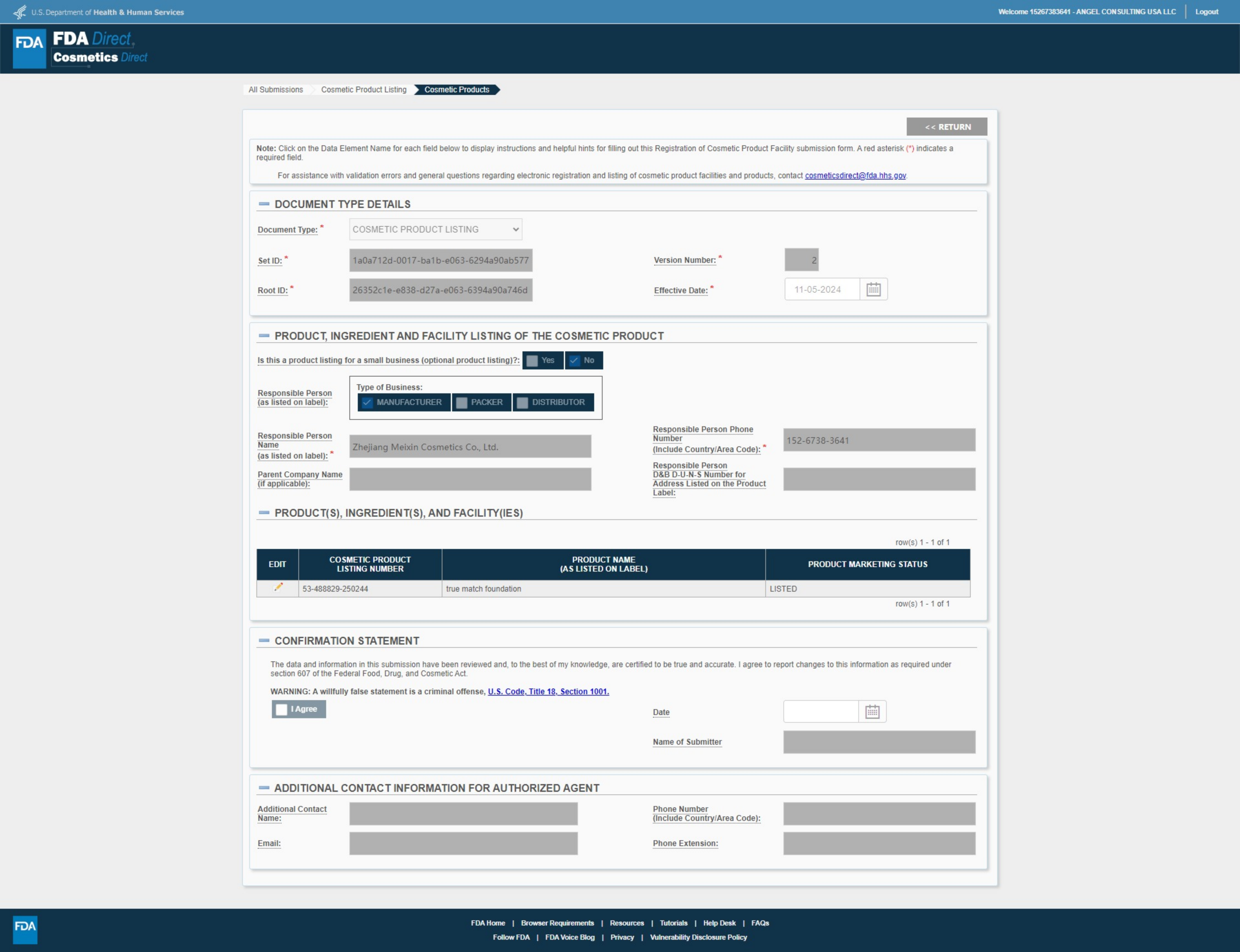Check the I Agree checkbox
Image resolution: width=1240 pixels, height=952 pixels.
282,709
